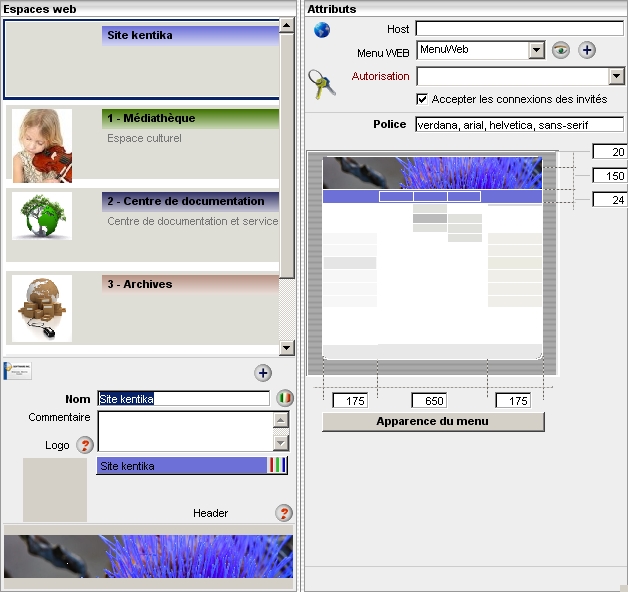Click the purple header image at bottom
This screenshot has width=628, height=592.
tap(148, 556)
